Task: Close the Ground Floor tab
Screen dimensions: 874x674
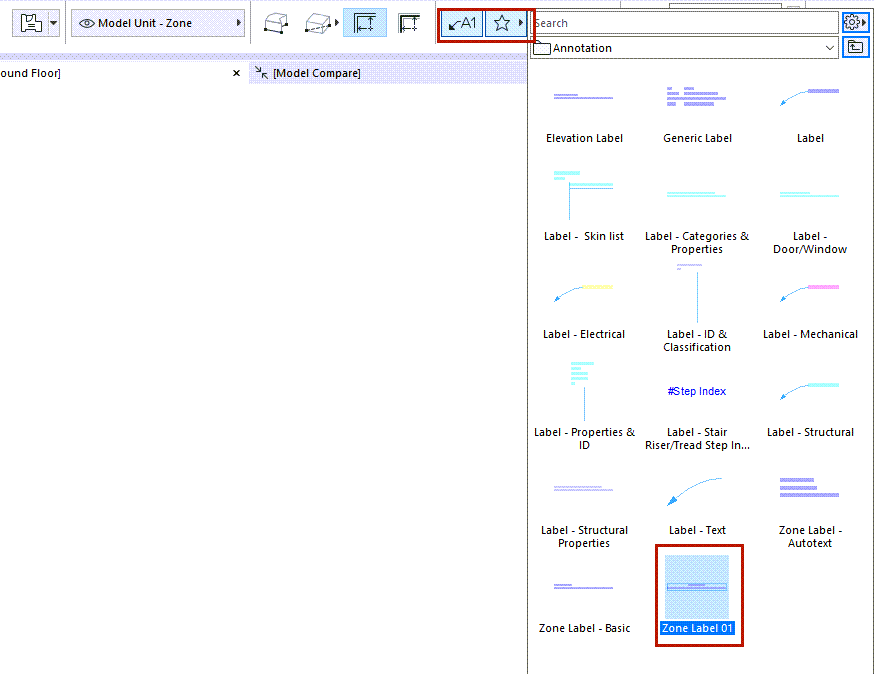Action: [x=236, y=73]
